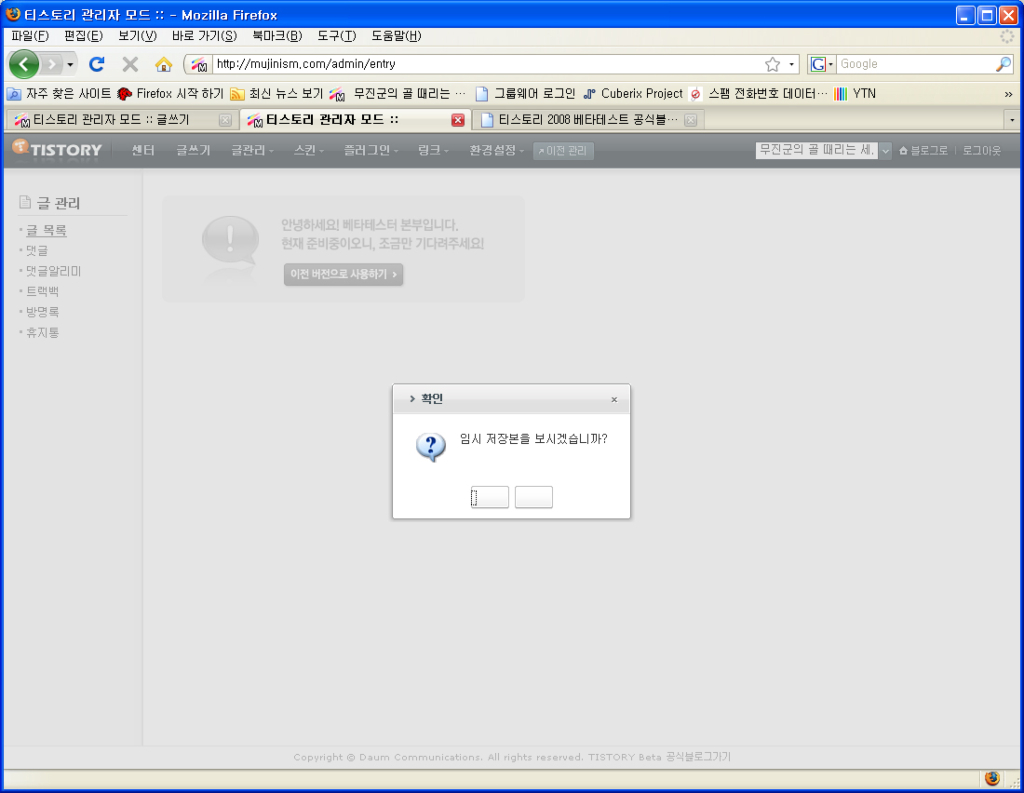Click the TISTORY logo
Viewport: 1024px width, 793px height.
pos(57,150)
